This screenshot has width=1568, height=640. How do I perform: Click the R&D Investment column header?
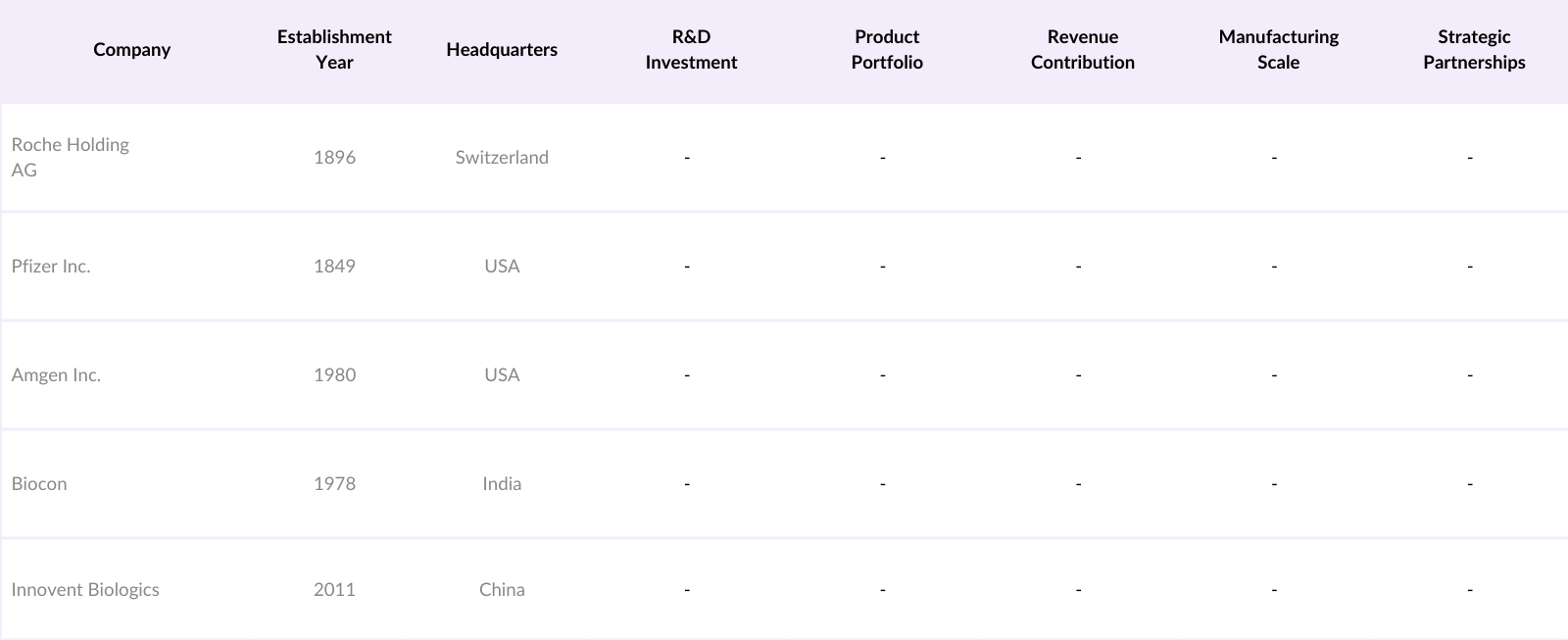pyautogui.click(x=691, y=50)
